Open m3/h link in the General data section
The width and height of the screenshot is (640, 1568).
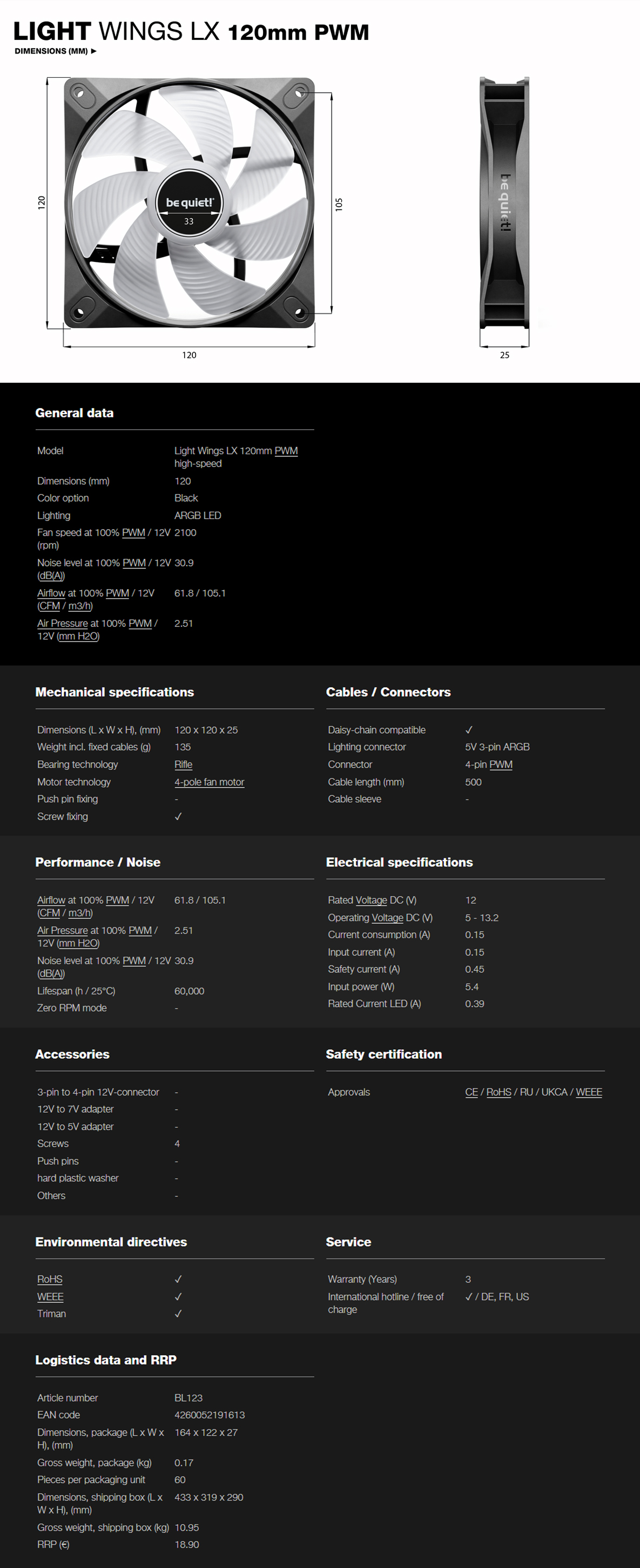pos(80,606)
